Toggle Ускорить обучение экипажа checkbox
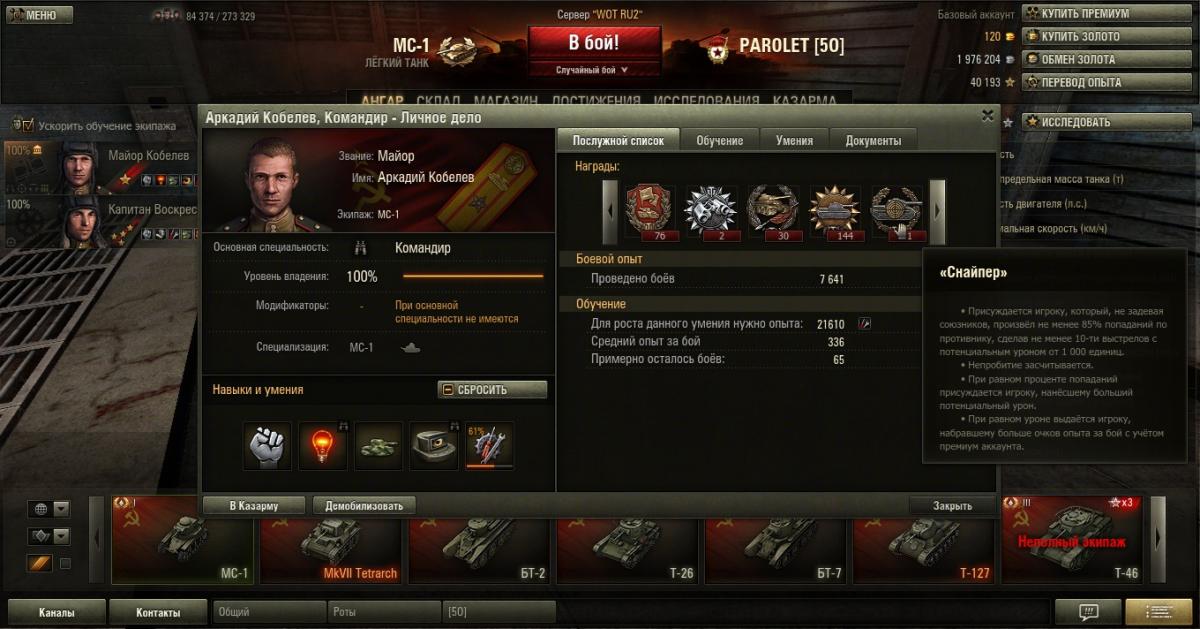Screen dimensions: 1200x629 19,126
